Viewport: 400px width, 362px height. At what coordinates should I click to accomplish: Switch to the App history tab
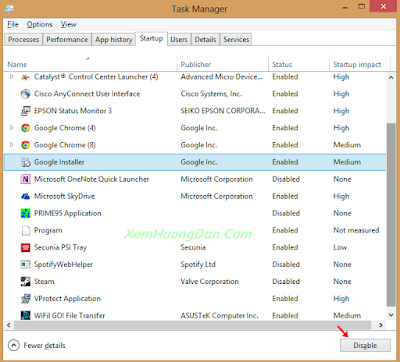[114, 40]
